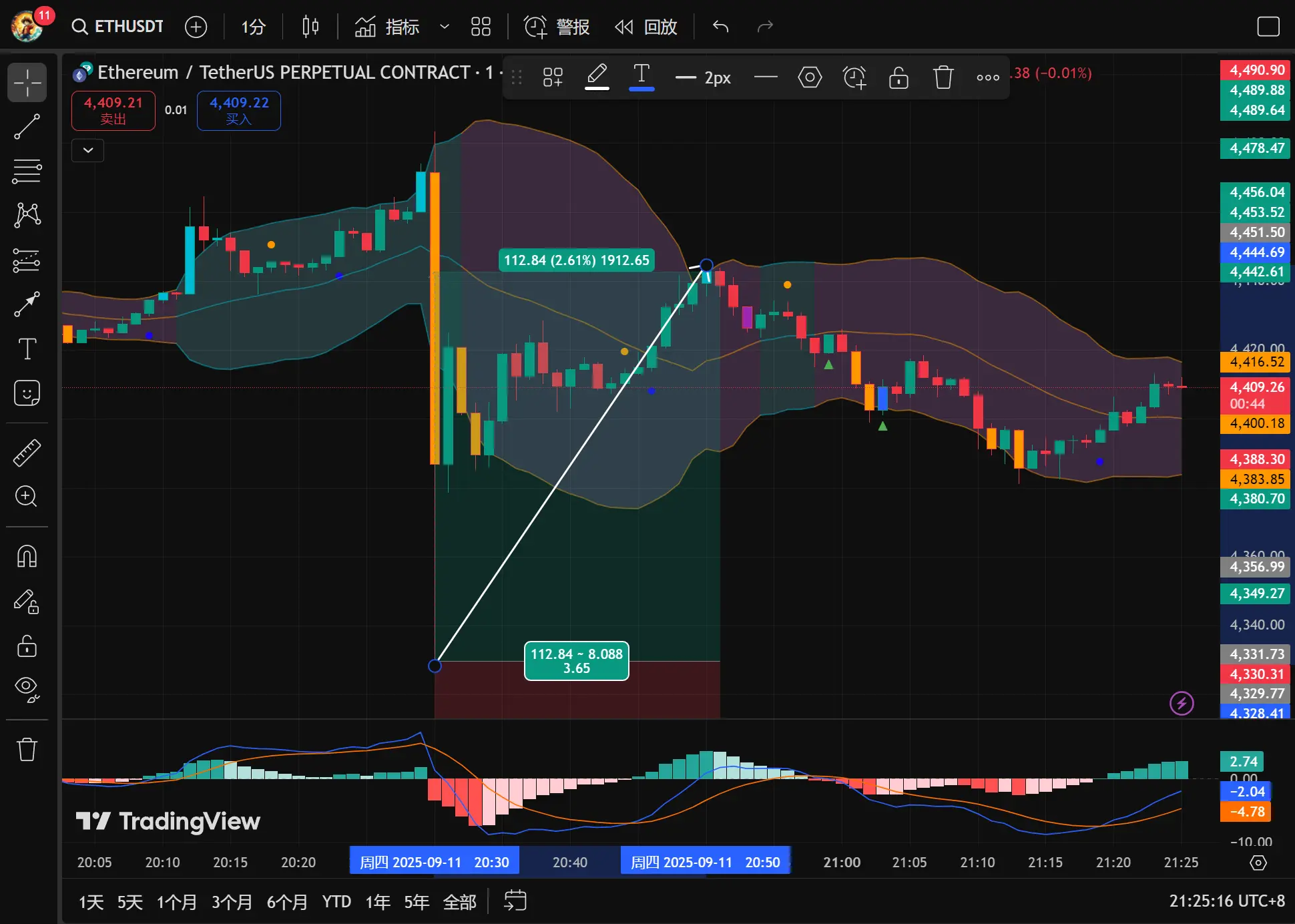The width and height of the screenshot is (1295, 924).
Task: Create a 警报 alert
Action: point(557,27)
